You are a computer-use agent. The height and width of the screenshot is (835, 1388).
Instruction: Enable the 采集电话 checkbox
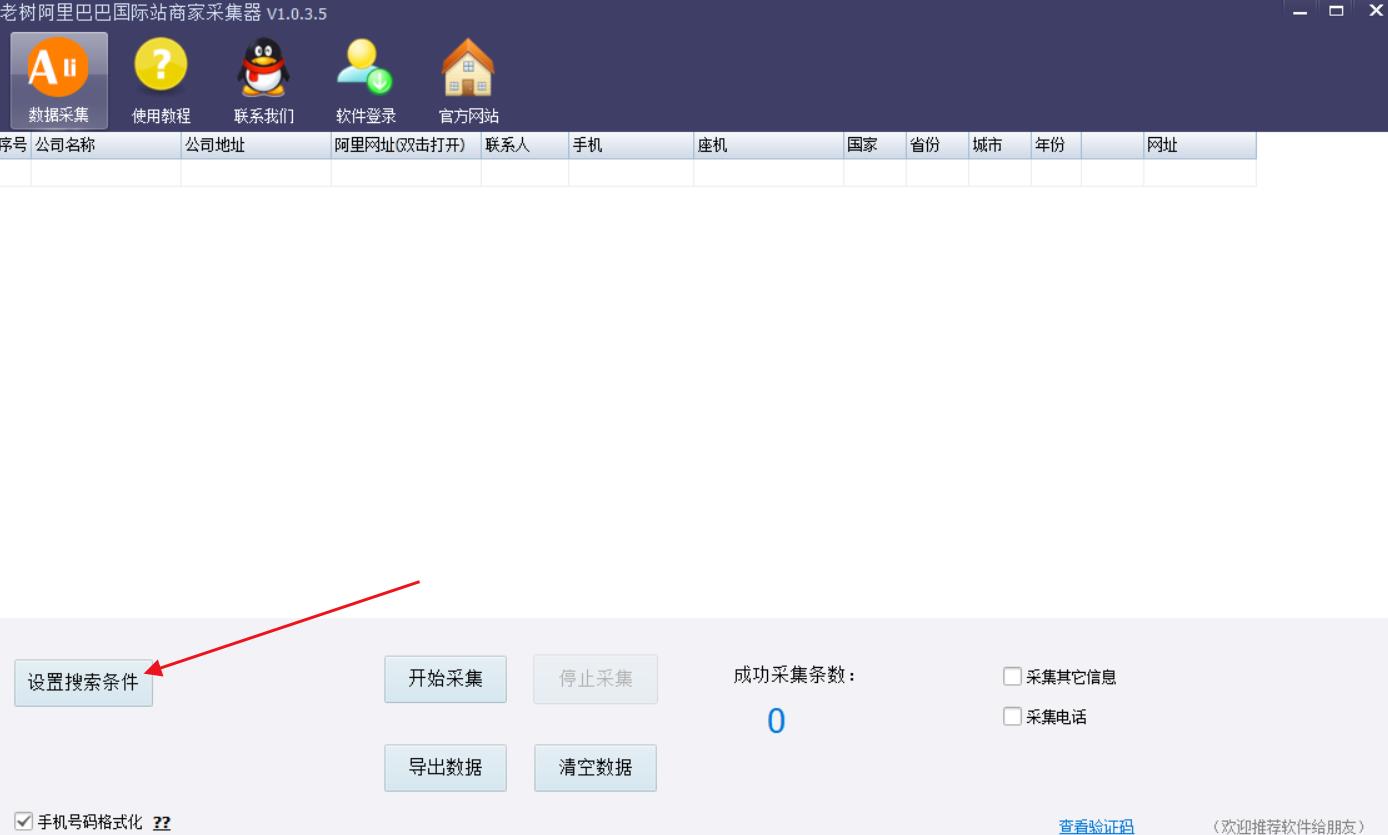[1012, 716]
